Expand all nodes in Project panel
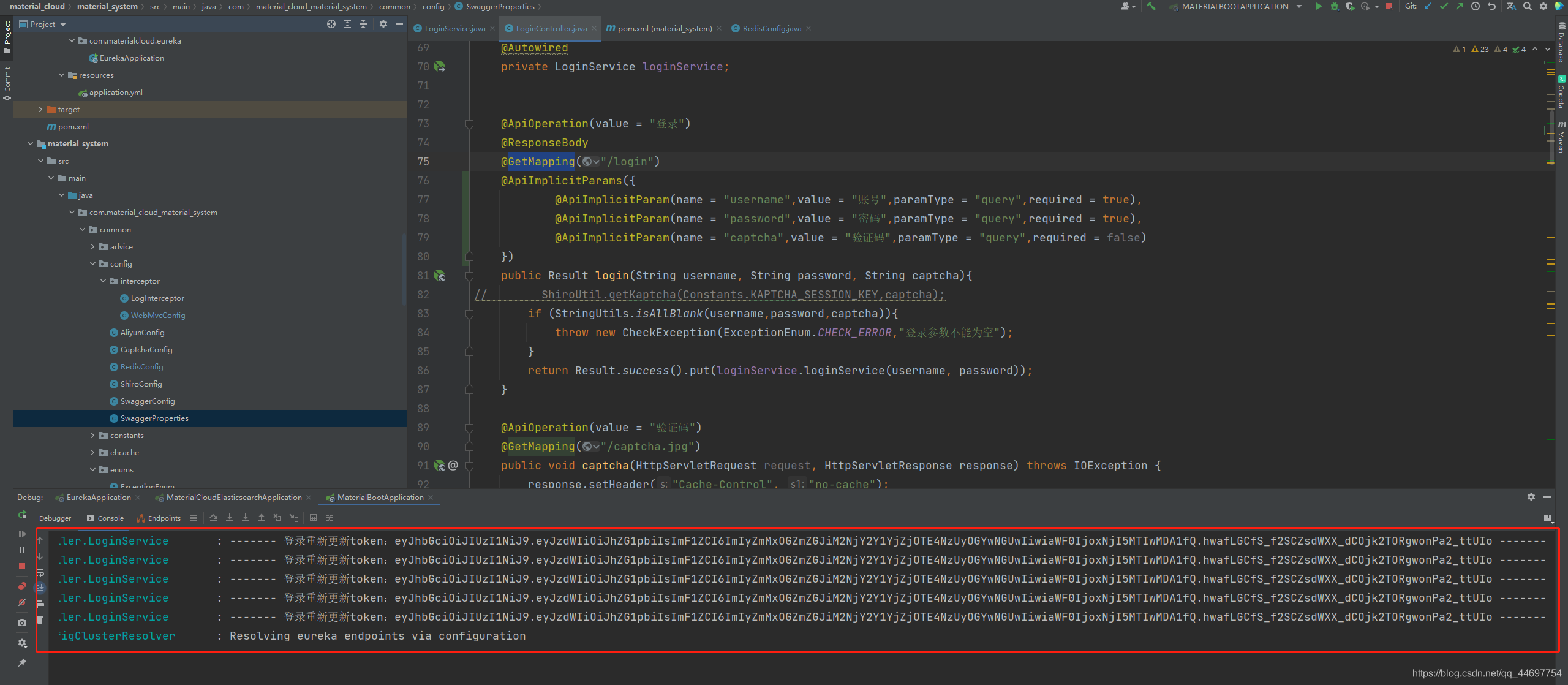Viewport: 1568px width, 685px height. tap(347, 24)
